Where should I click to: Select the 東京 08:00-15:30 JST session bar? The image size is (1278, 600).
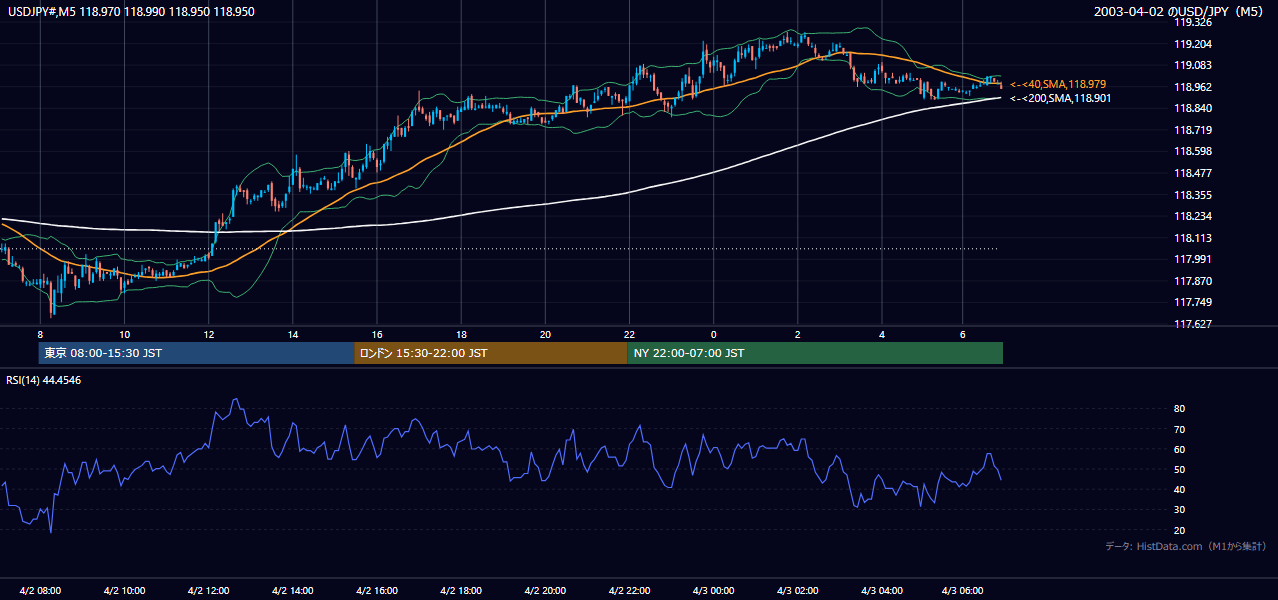196,353
